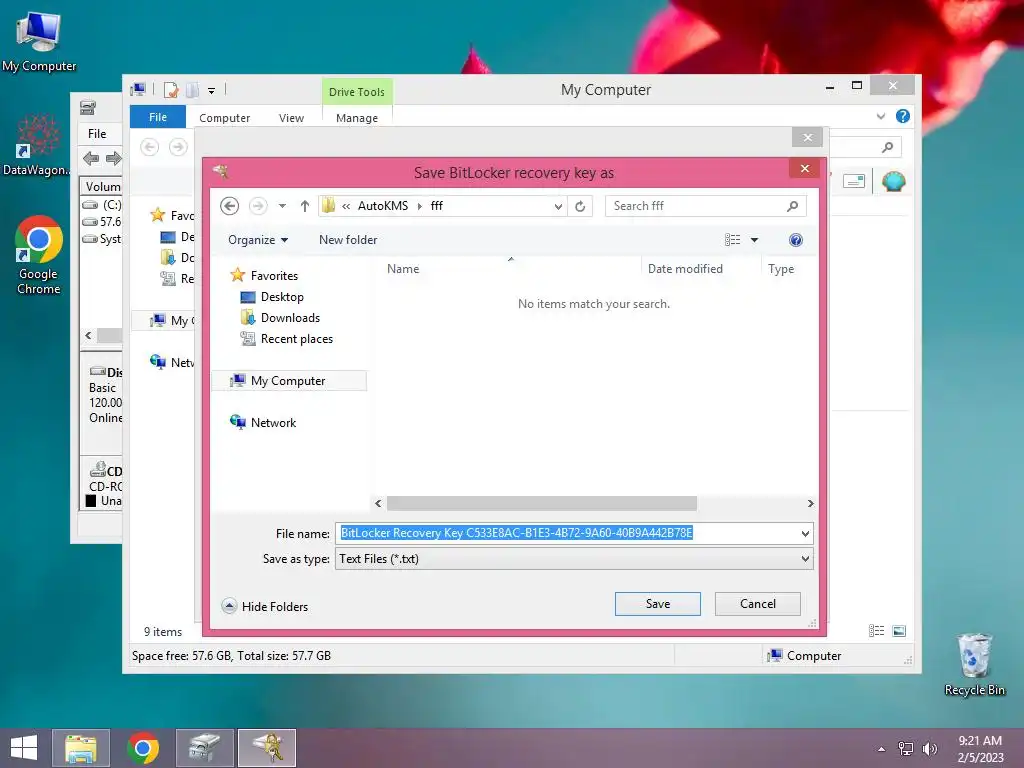The width and height of the screenshot is (1024, 768).
Task: Click the Forward arrow in the save dialog
Action: [259, 206]
